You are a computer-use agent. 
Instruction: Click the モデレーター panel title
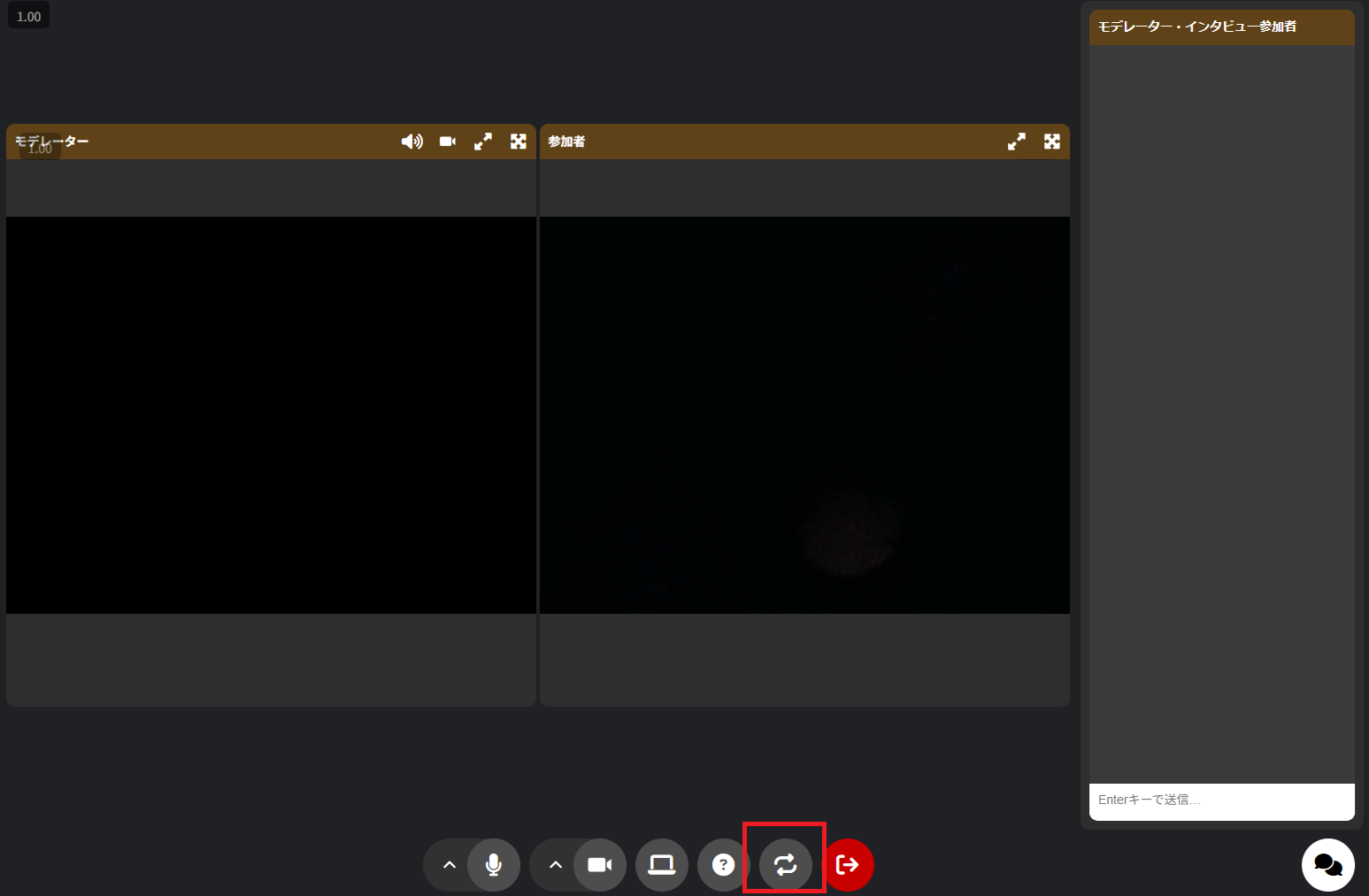point(53,141)
